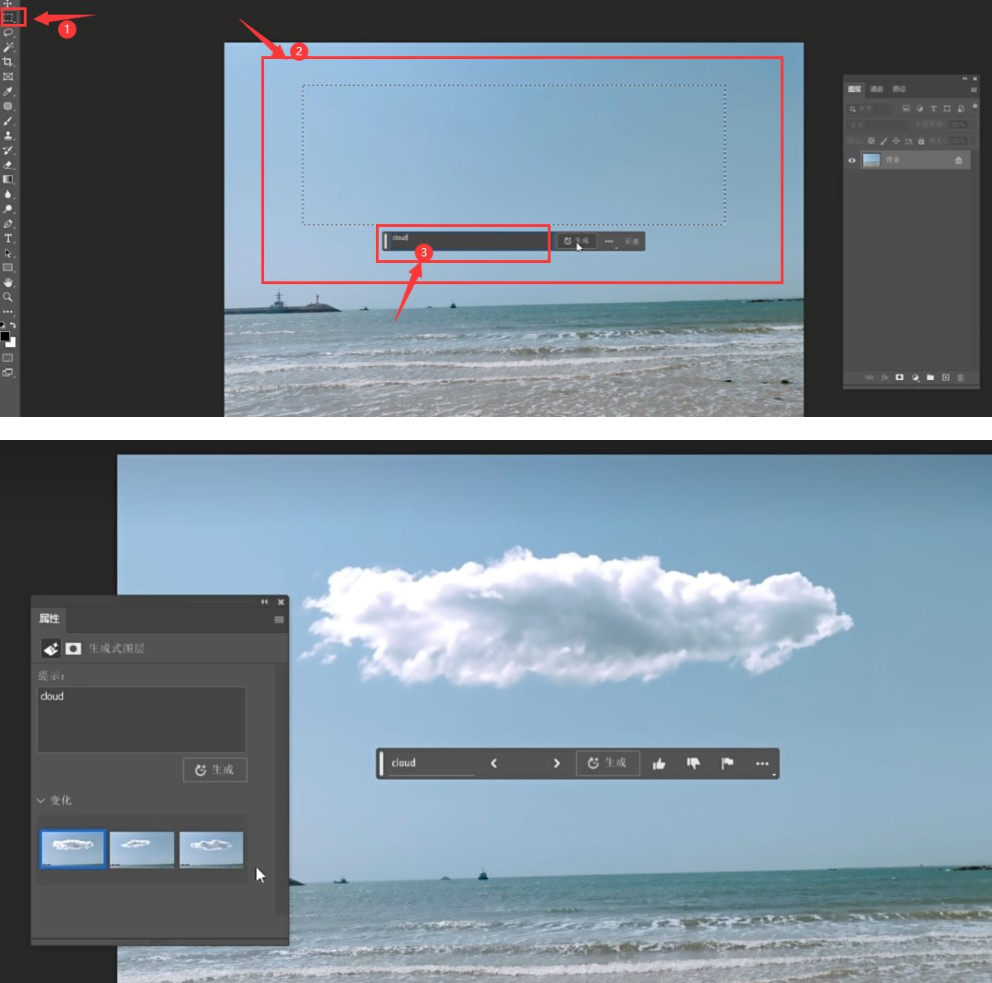Collapse the 变化 variations section
This screenshot has height=983, width=992.
40,801
